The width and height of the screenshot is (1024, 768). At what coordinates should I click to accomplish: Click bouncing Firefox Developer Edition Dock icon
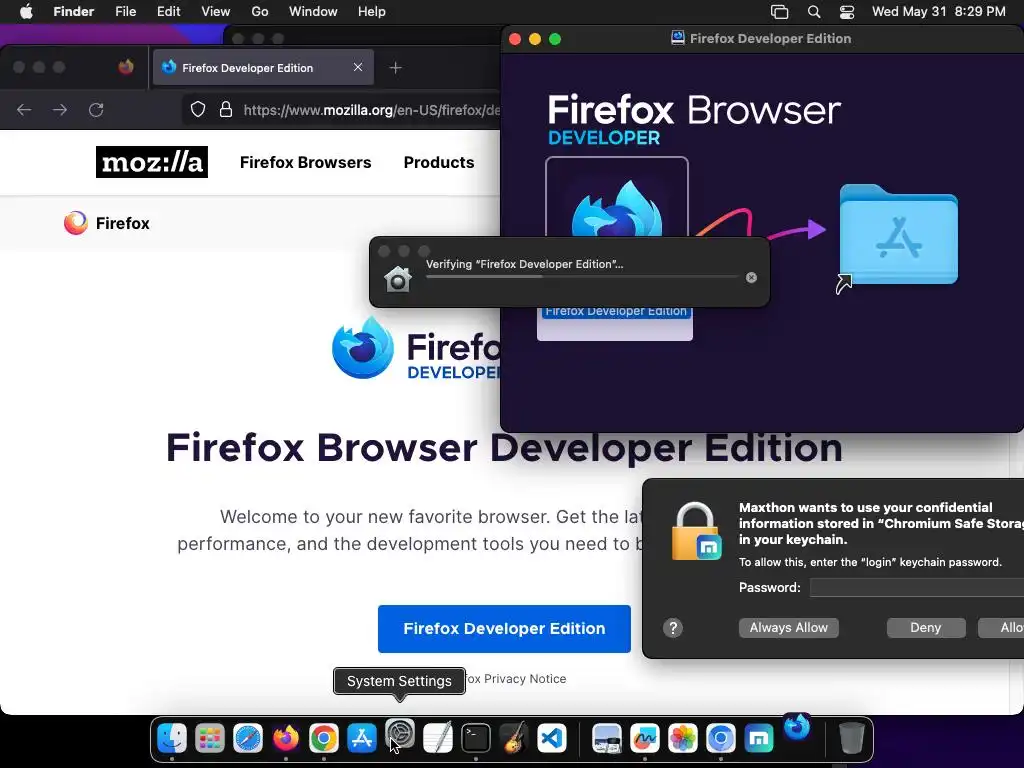click(797, 727)
